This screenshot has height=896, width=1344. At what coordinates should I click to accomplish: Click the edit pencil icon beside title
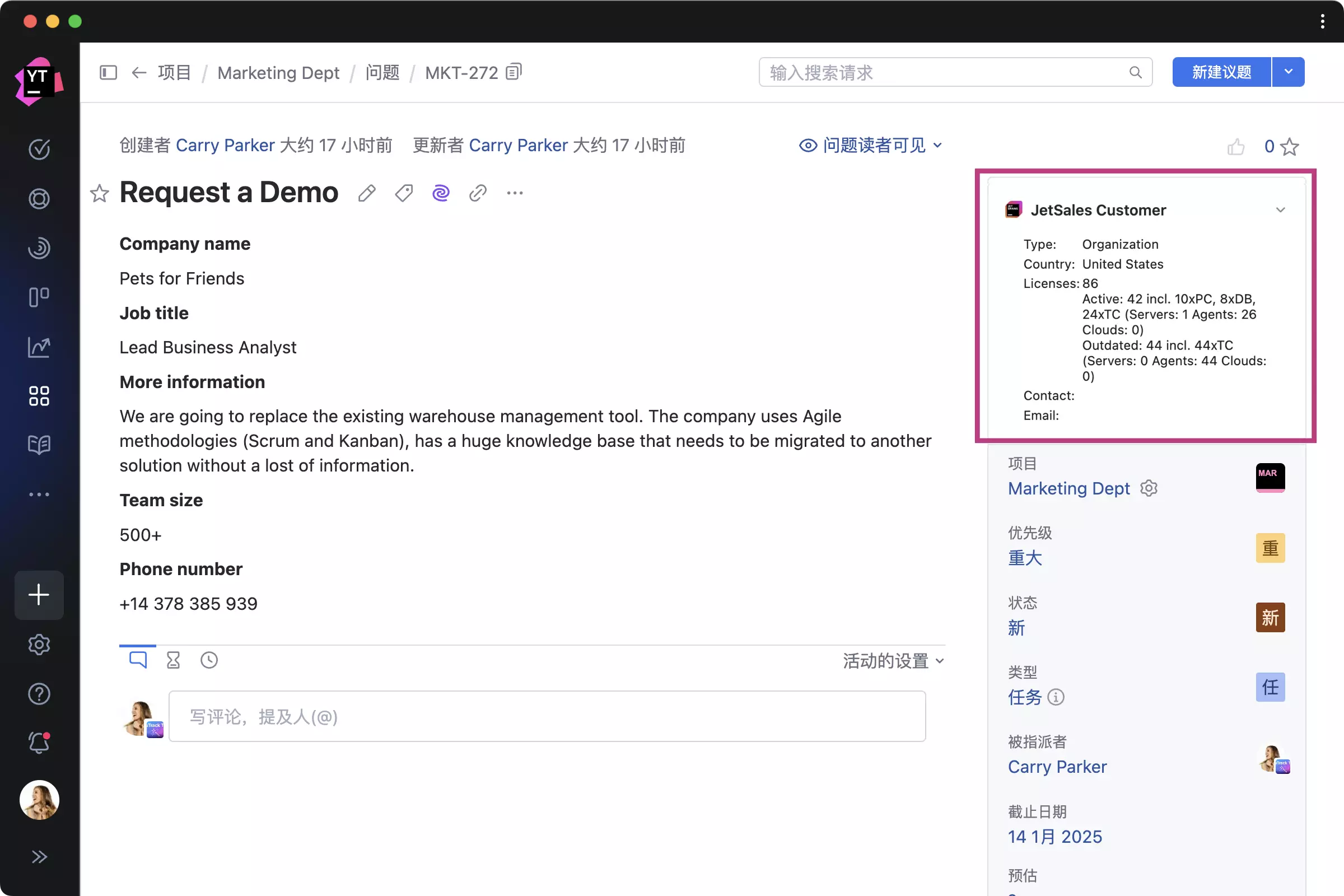tap(367, 193)
